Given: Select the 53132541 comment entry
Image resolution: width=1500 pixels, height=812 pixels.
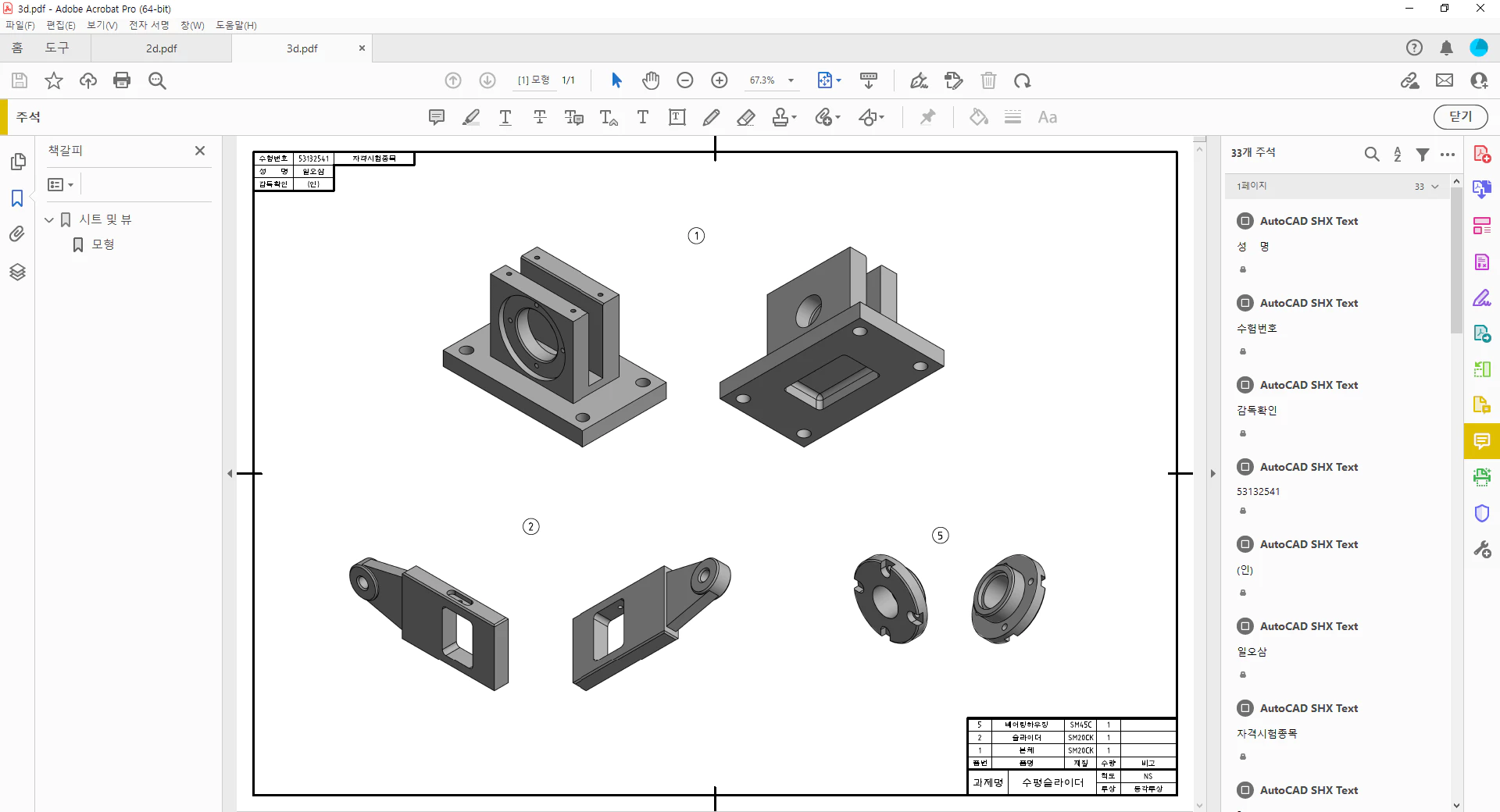Looking at the screenshot, I should (1337, 489).
